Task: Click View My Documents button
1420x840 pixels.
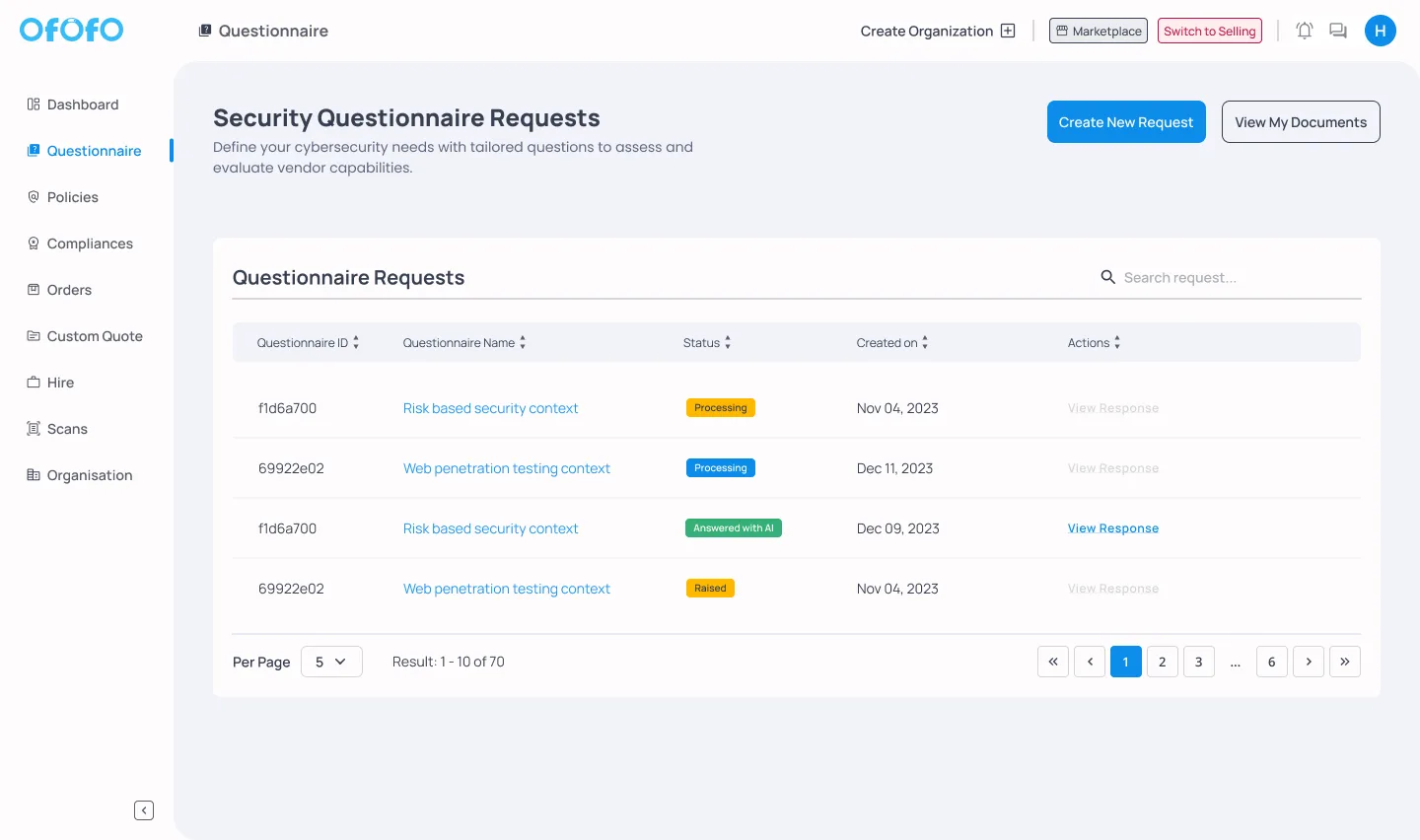Action: [x=1301, y=122]
